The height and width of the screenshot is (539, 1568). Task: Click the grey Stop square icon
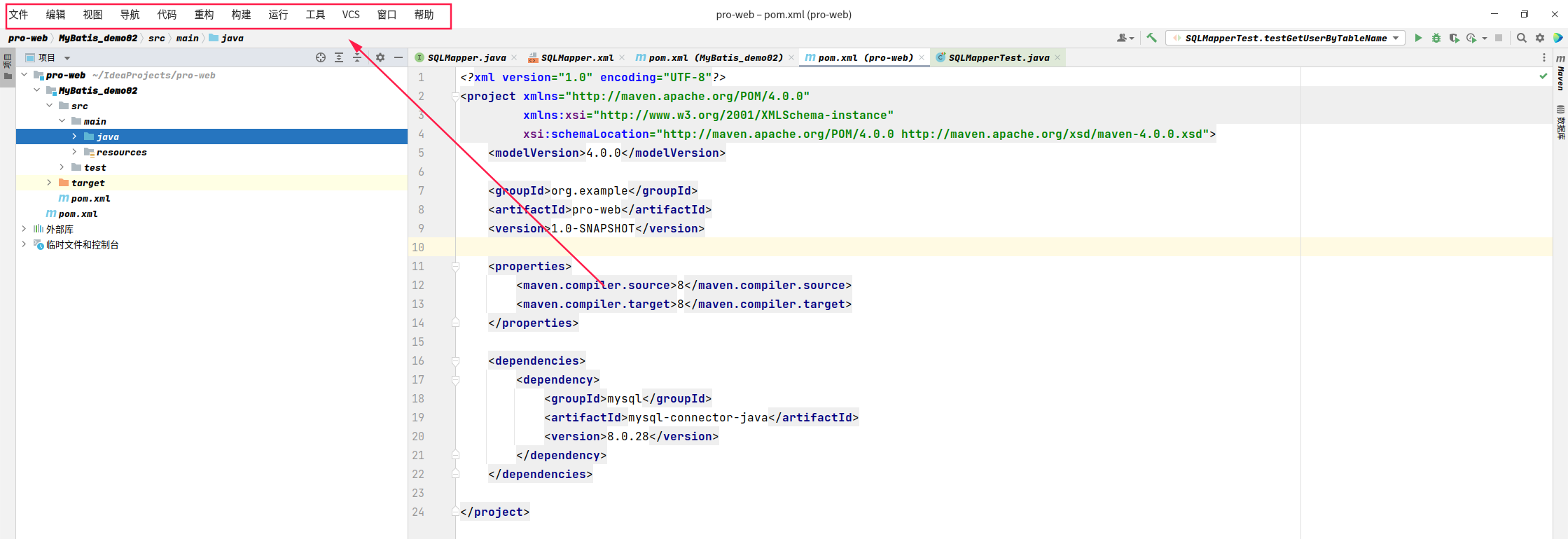(1499, 38)
